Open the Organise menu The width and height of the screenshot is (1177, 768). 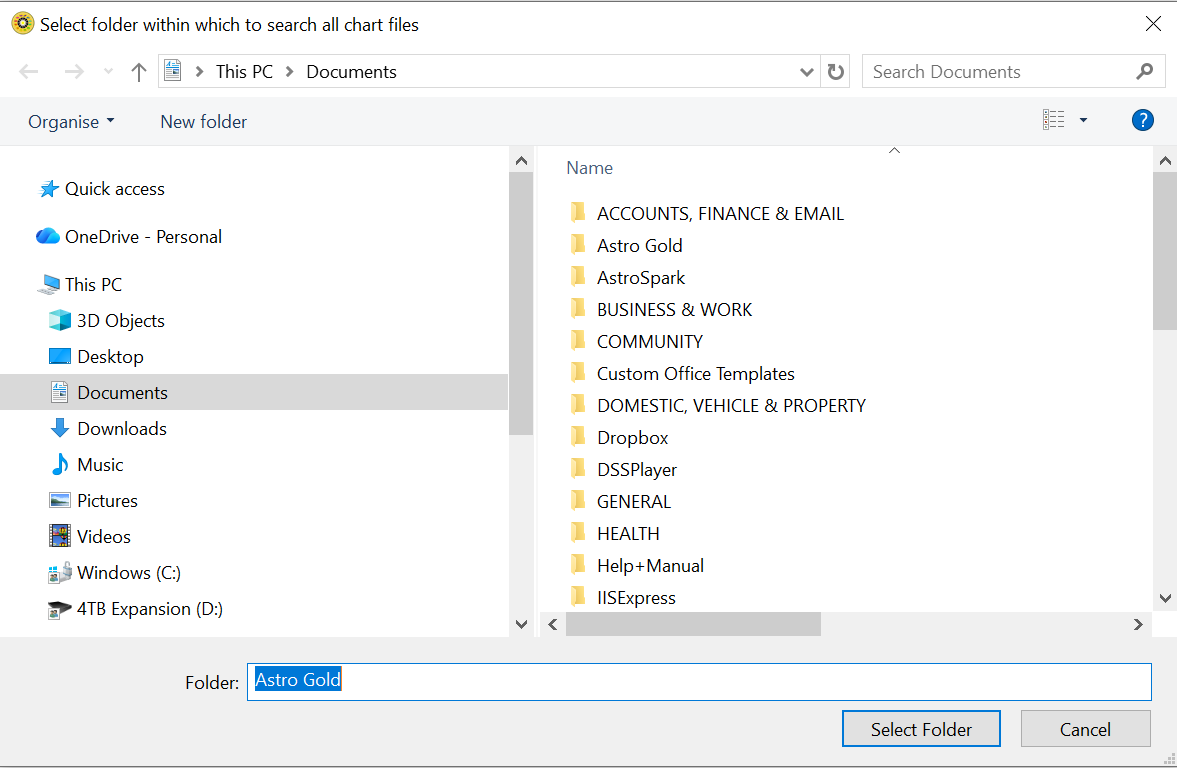click(71, 122)
